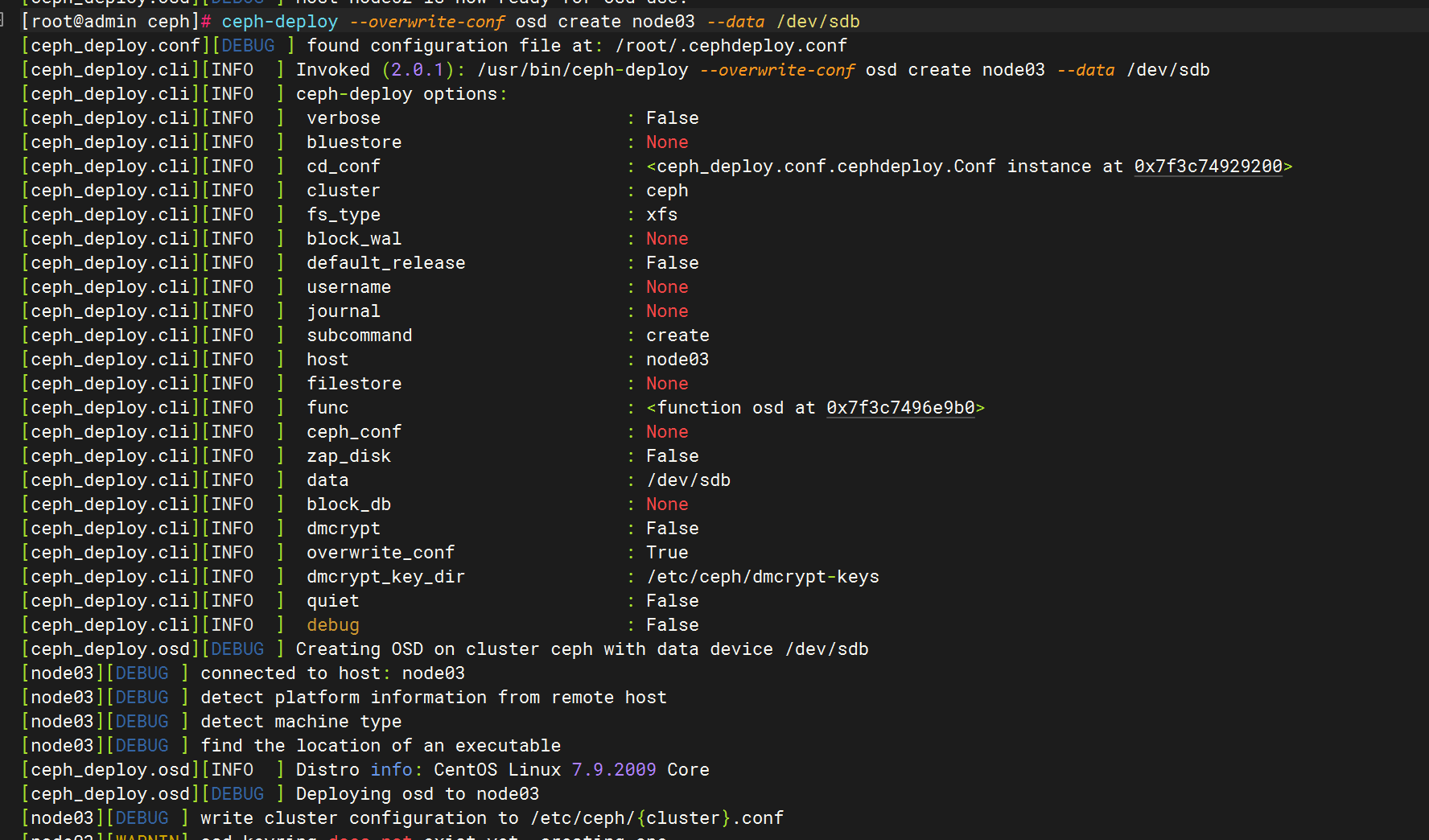Click 'find the location of an executable'
This screenshot has width=1429, height=840.
(381, 746)
